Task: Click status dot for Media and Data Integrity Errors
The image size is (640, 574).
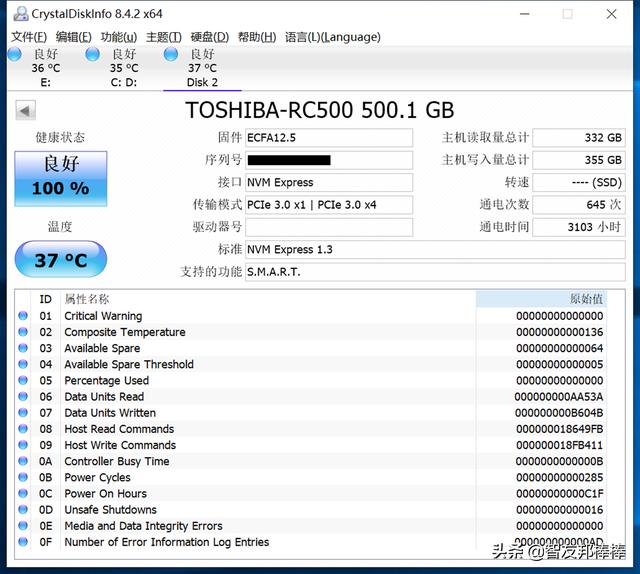Action: [23, 525]
